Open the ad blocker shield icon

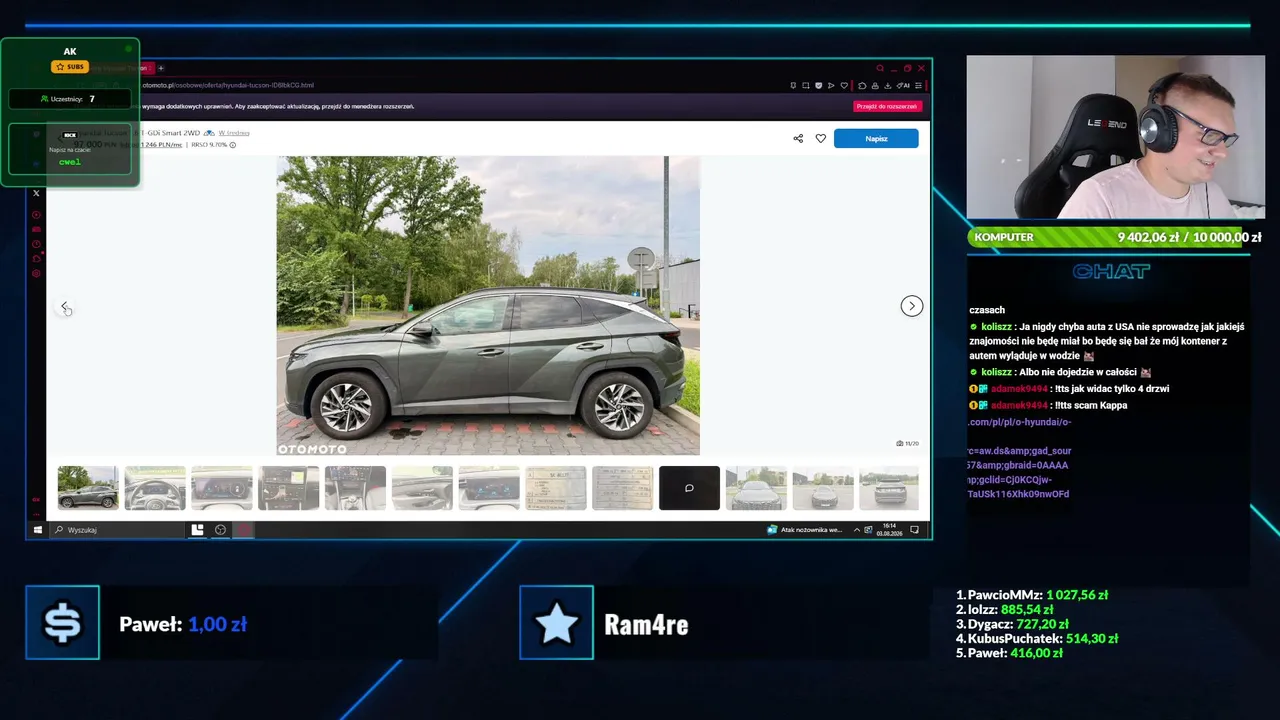819,85
